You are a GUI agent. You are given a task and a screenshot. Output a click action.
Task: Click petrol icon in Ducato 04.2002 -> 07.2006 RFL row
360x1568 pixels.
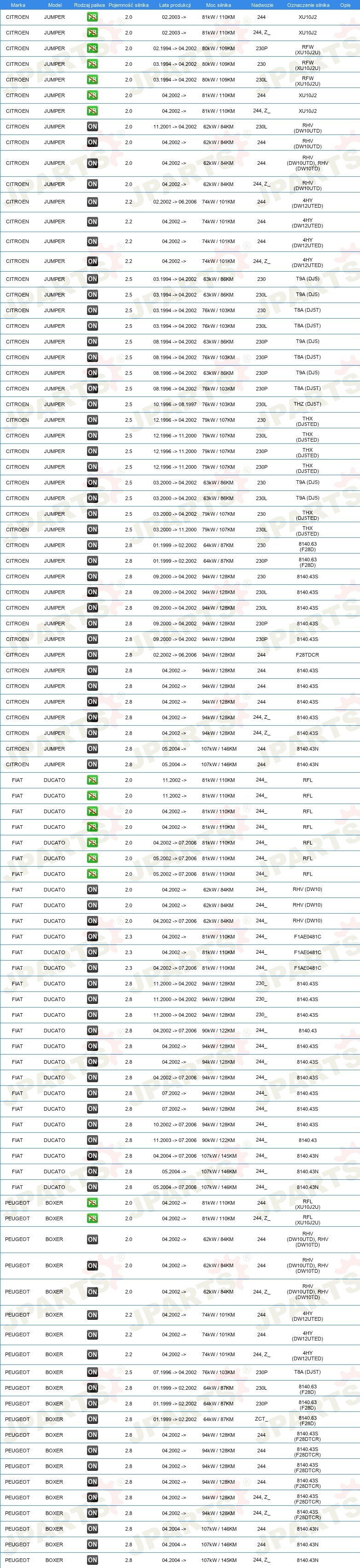point(93,843)
